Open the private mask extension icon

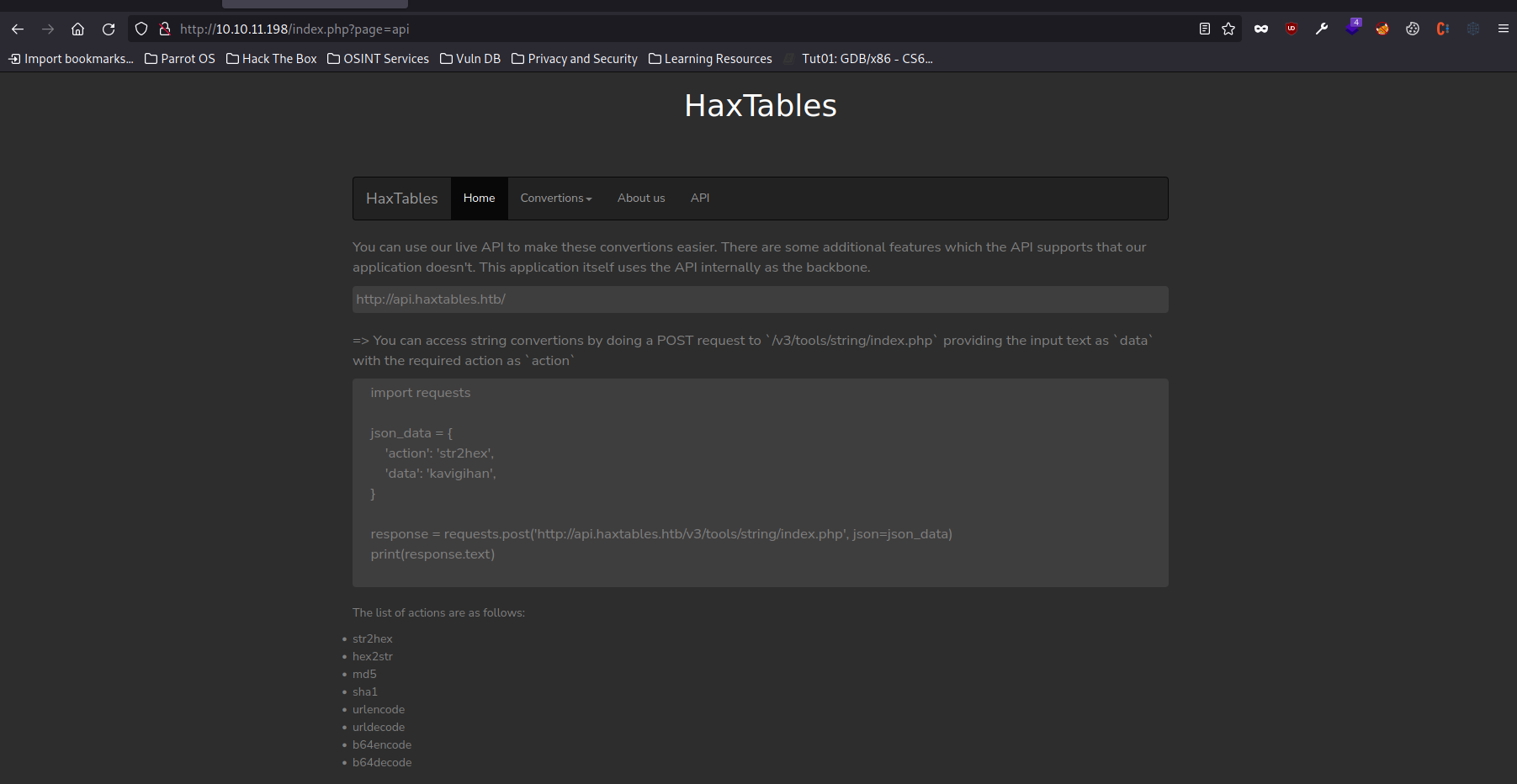(1261, 29)
